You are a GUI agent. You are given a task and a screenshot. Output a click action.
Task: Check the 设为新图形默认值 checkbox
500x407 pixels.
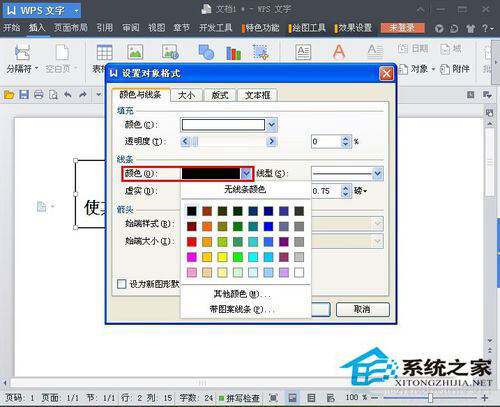click(x=122, y=284)
